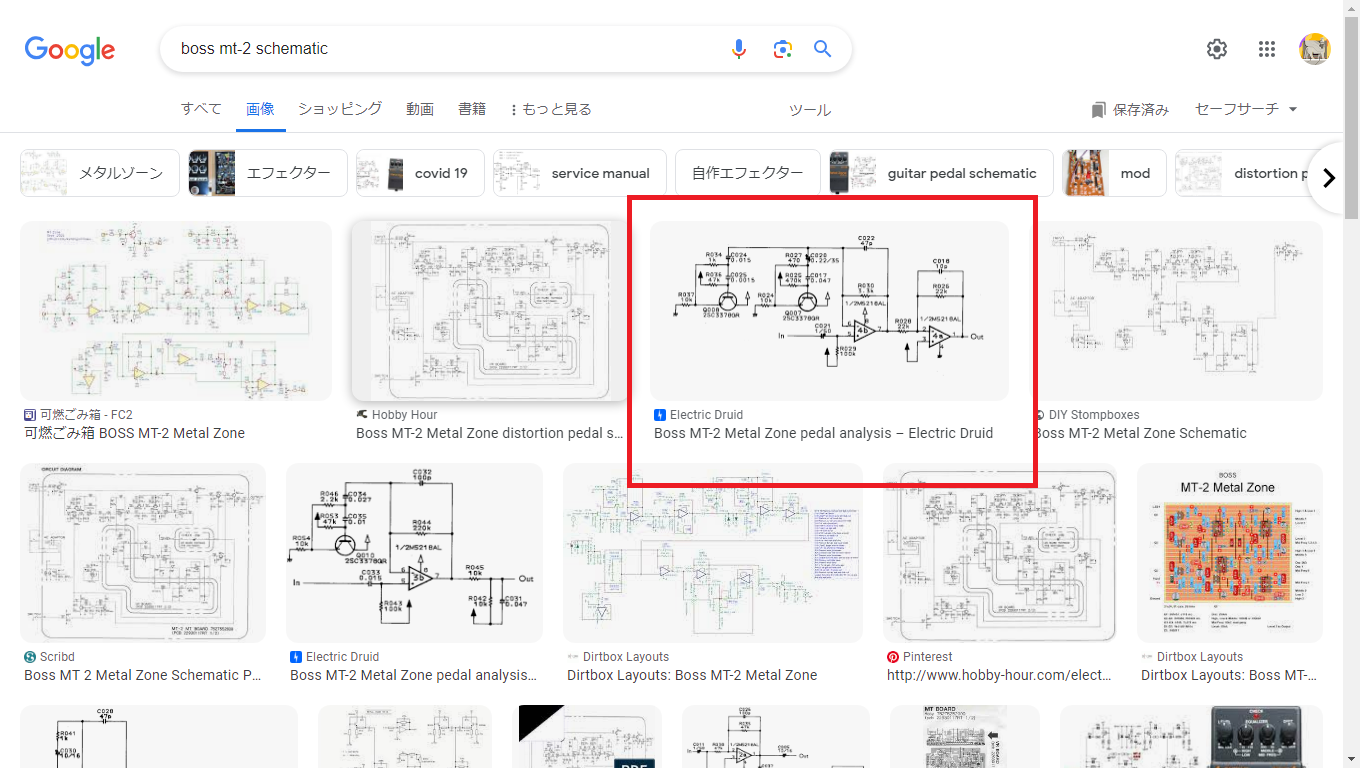Image resolution: width=1360 pixels, height=768 pixels.
Task: Open the ショッピング tab
Action: pyautogui.click(x=340, y=109)
